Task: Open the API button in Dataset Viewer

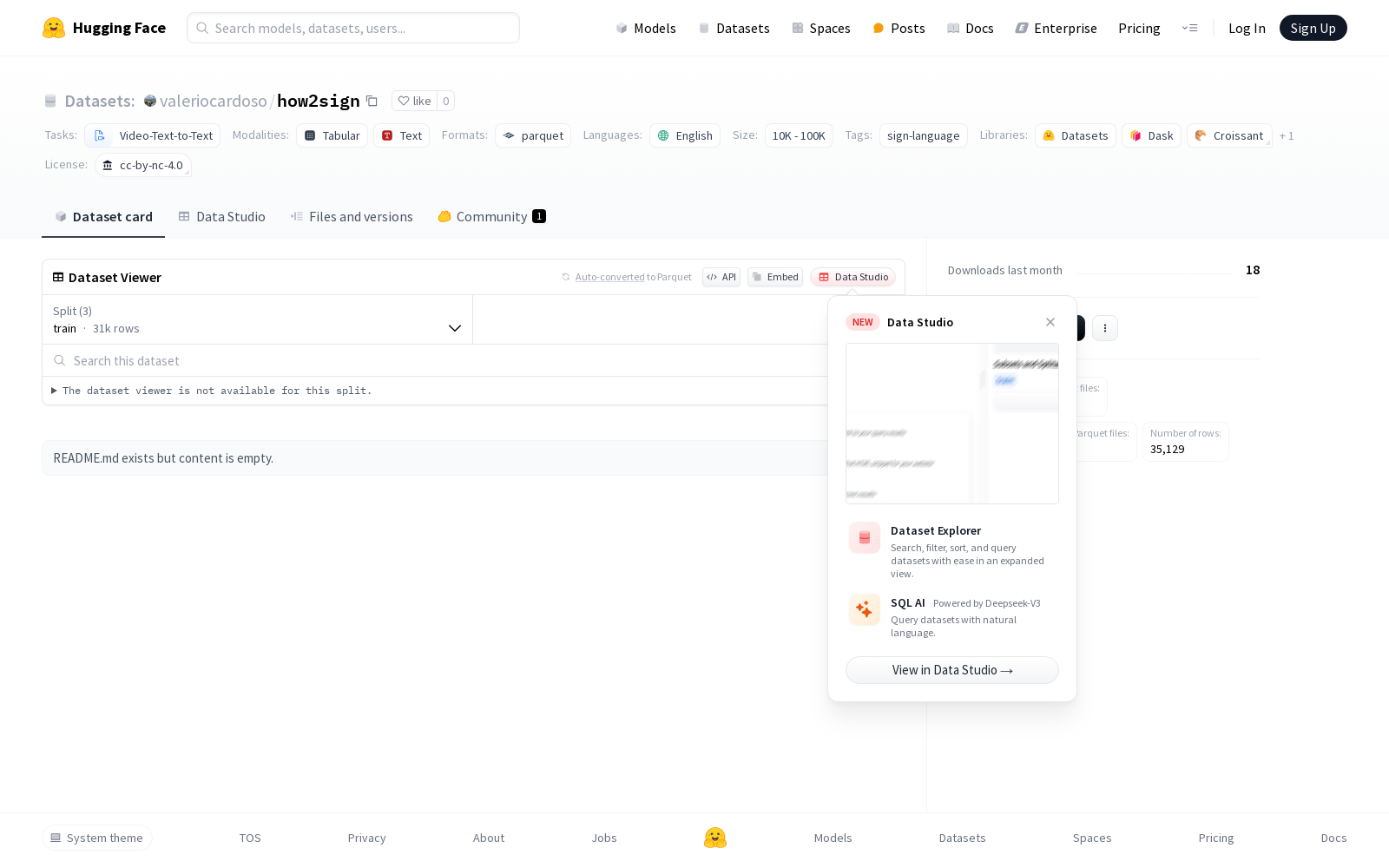Action: point(721,277)
